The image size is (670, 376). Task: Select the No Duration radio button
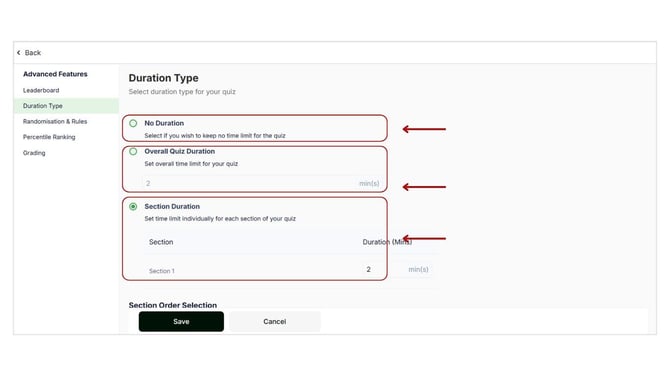pyautogui.click(x=133, y=123)
